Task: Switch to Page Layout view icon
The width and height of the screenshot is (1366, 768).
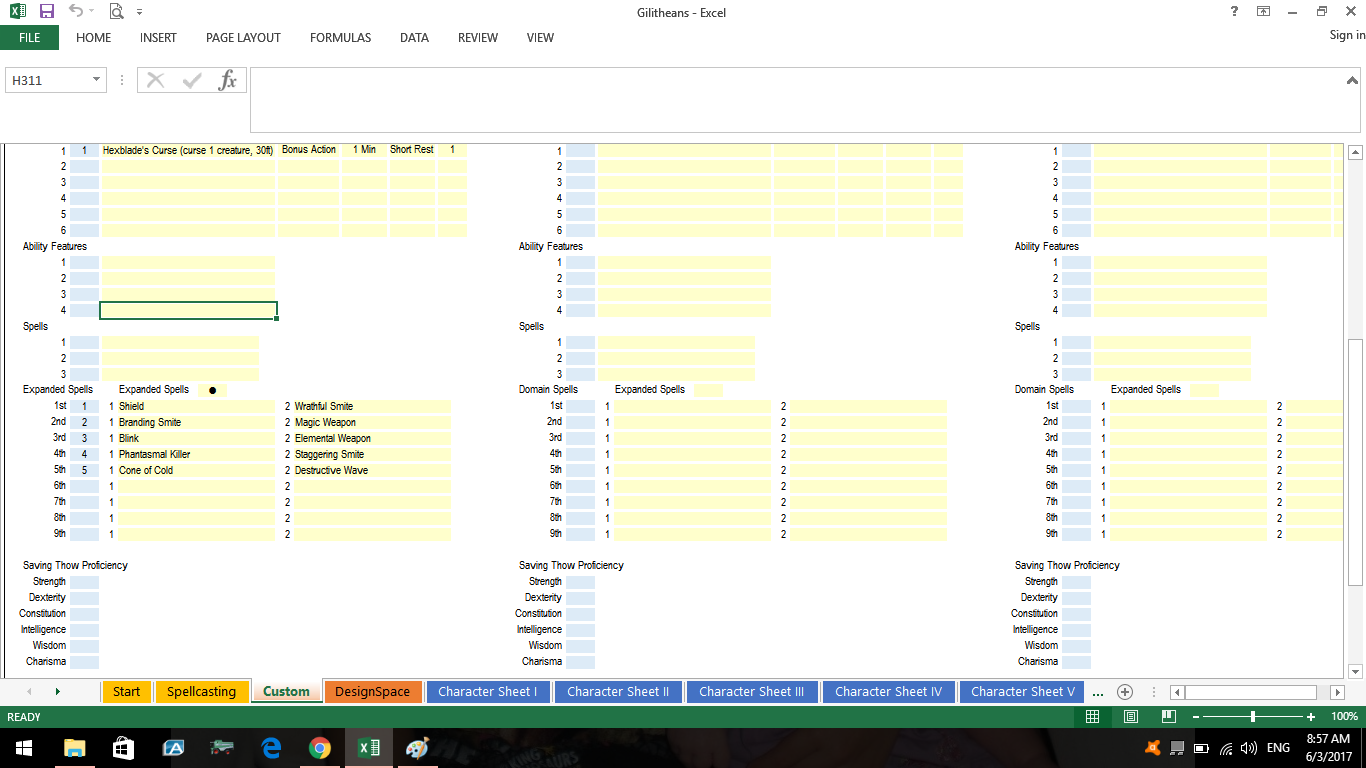Action: pyautogui.click(x=1131, y=717)
